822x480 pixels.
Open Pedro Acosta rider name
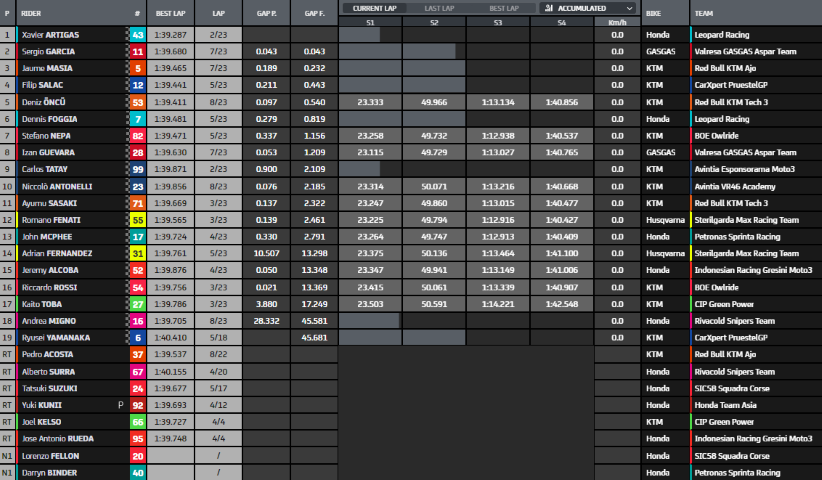point(48,355)
